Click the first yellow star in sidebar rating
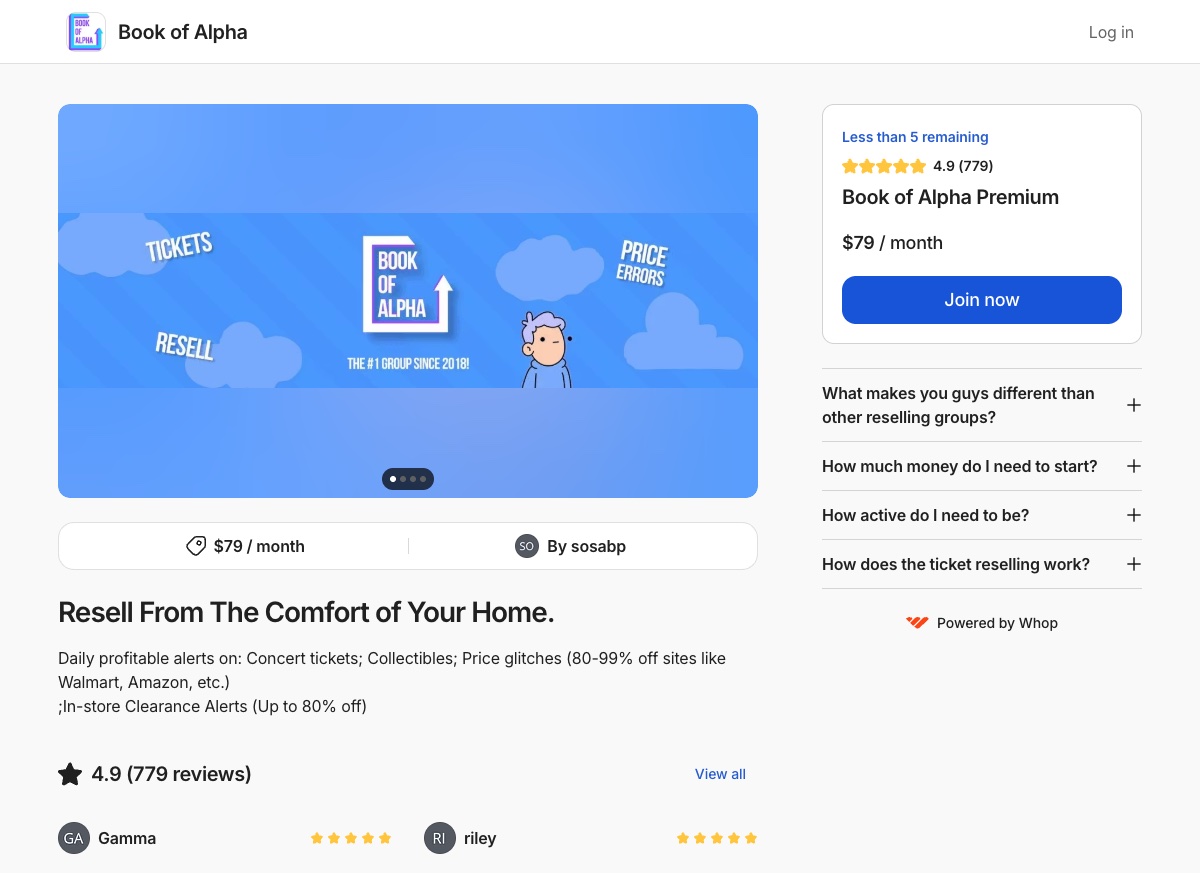Image resolution: width=1200 pixels, height=873 pixels. coord(850,166)
